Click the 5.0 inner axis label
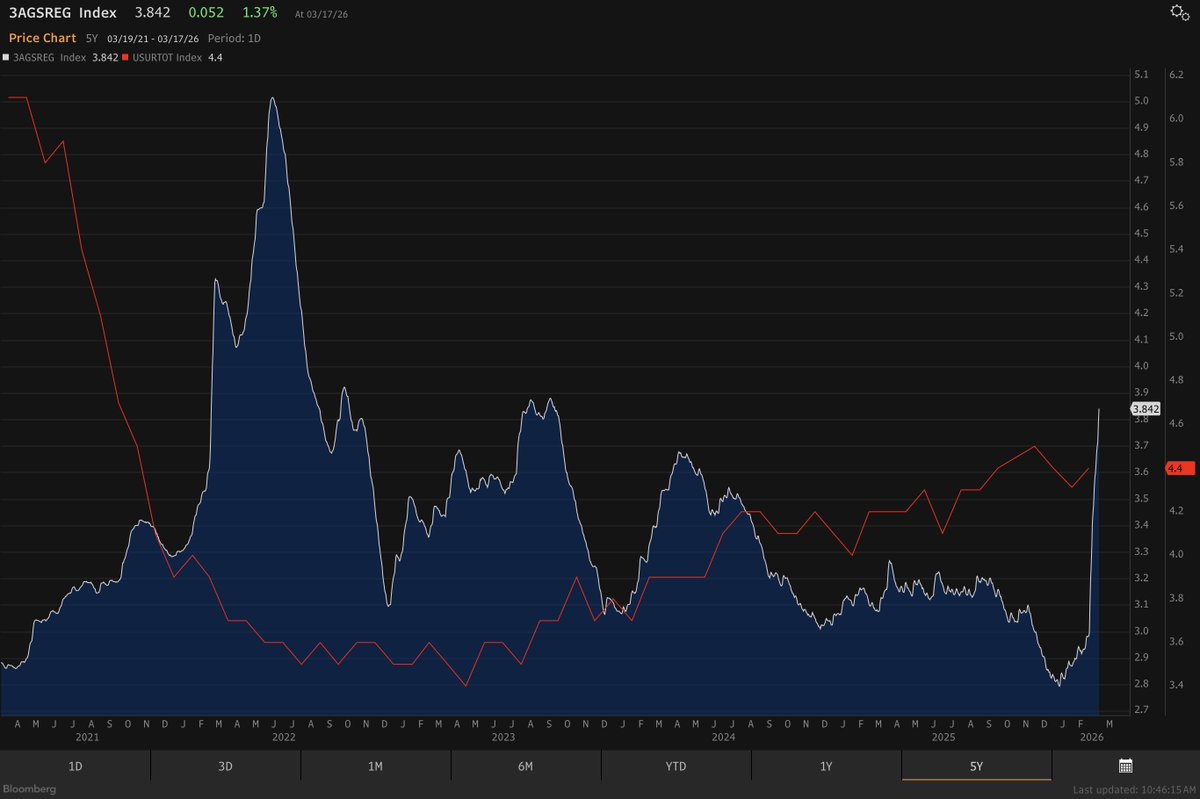 pos(1142,101)
